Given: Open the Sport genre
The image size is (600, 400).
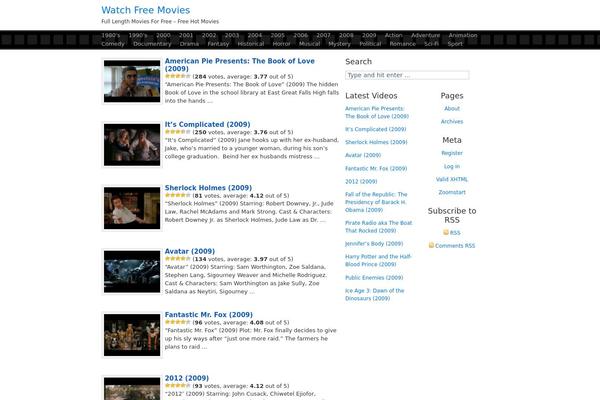Looking at the screenshot, I should (x=455, y=44).
